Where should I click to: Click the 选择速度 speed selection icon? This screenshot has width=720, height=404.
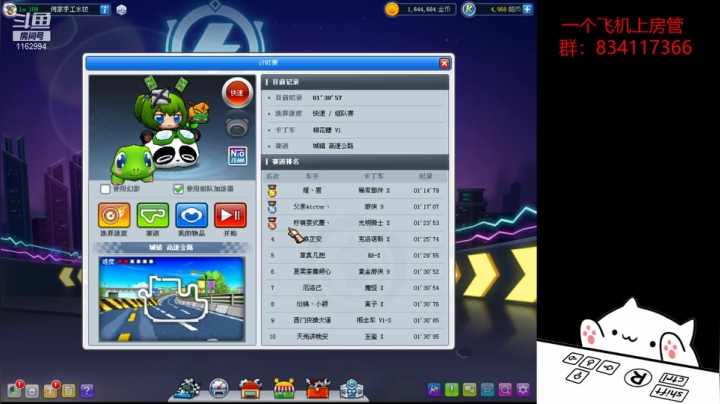[x=114, y=215]
